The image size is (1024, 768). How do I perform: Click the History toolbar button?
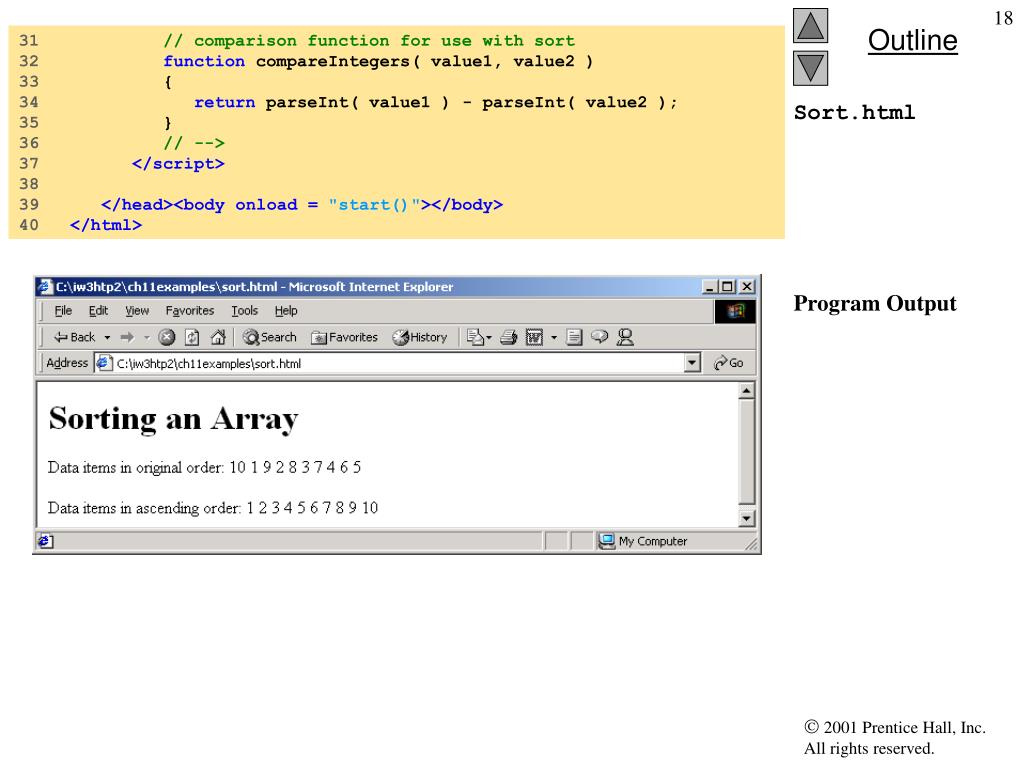coord(419,337)
